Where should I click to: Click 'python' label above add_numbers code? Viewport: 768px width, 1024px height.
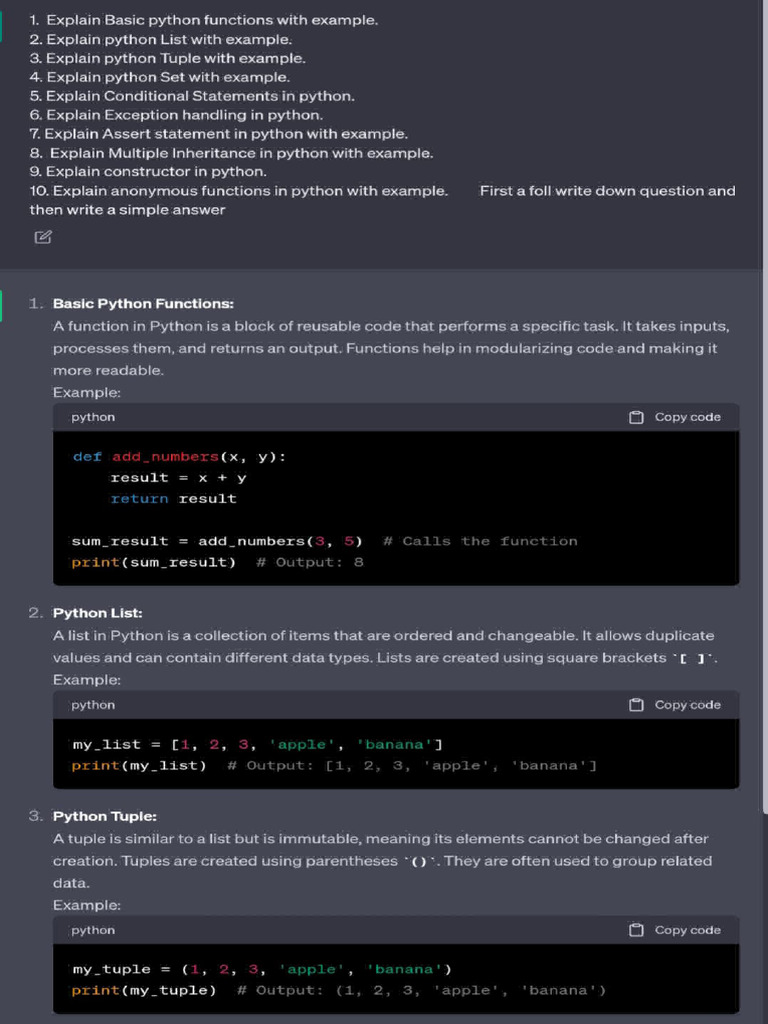point(93,417)
